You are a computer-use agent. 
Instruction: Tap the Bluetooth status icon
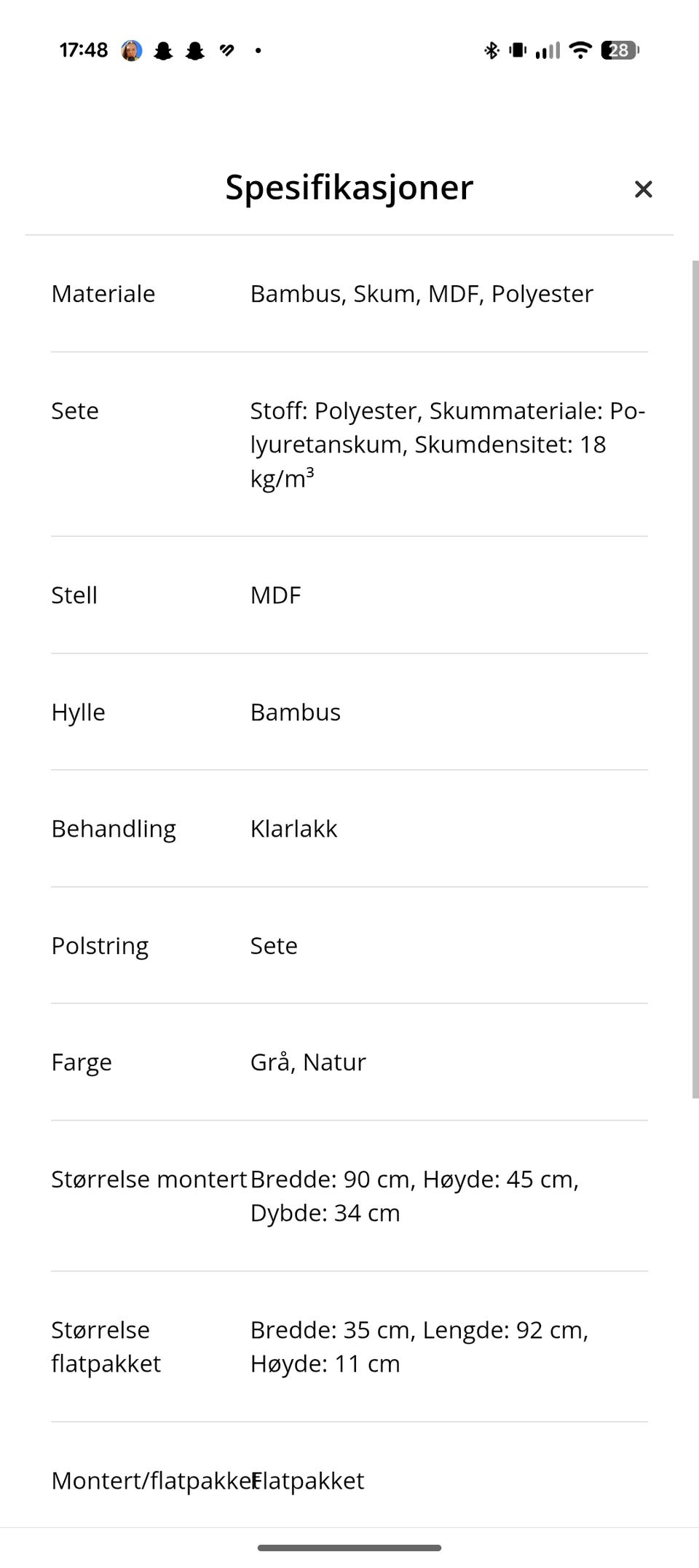[x=491, y=50]
